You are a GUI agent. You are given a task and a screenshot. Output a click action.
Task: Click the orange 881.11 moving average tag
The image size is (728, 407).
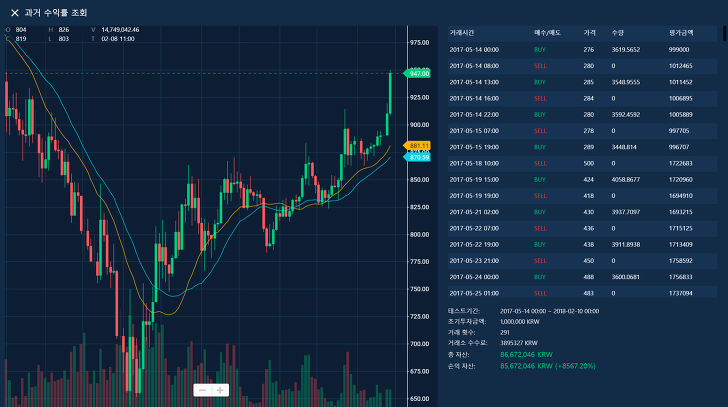click(x=418, y=146)
